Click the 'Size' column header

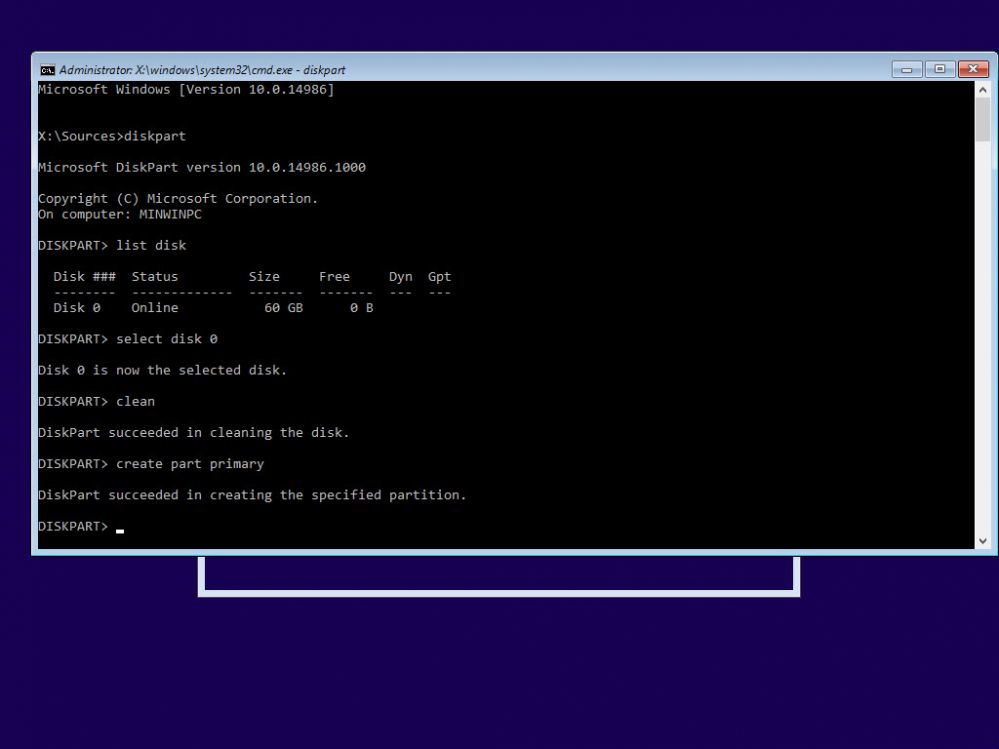tap(264, 277)
